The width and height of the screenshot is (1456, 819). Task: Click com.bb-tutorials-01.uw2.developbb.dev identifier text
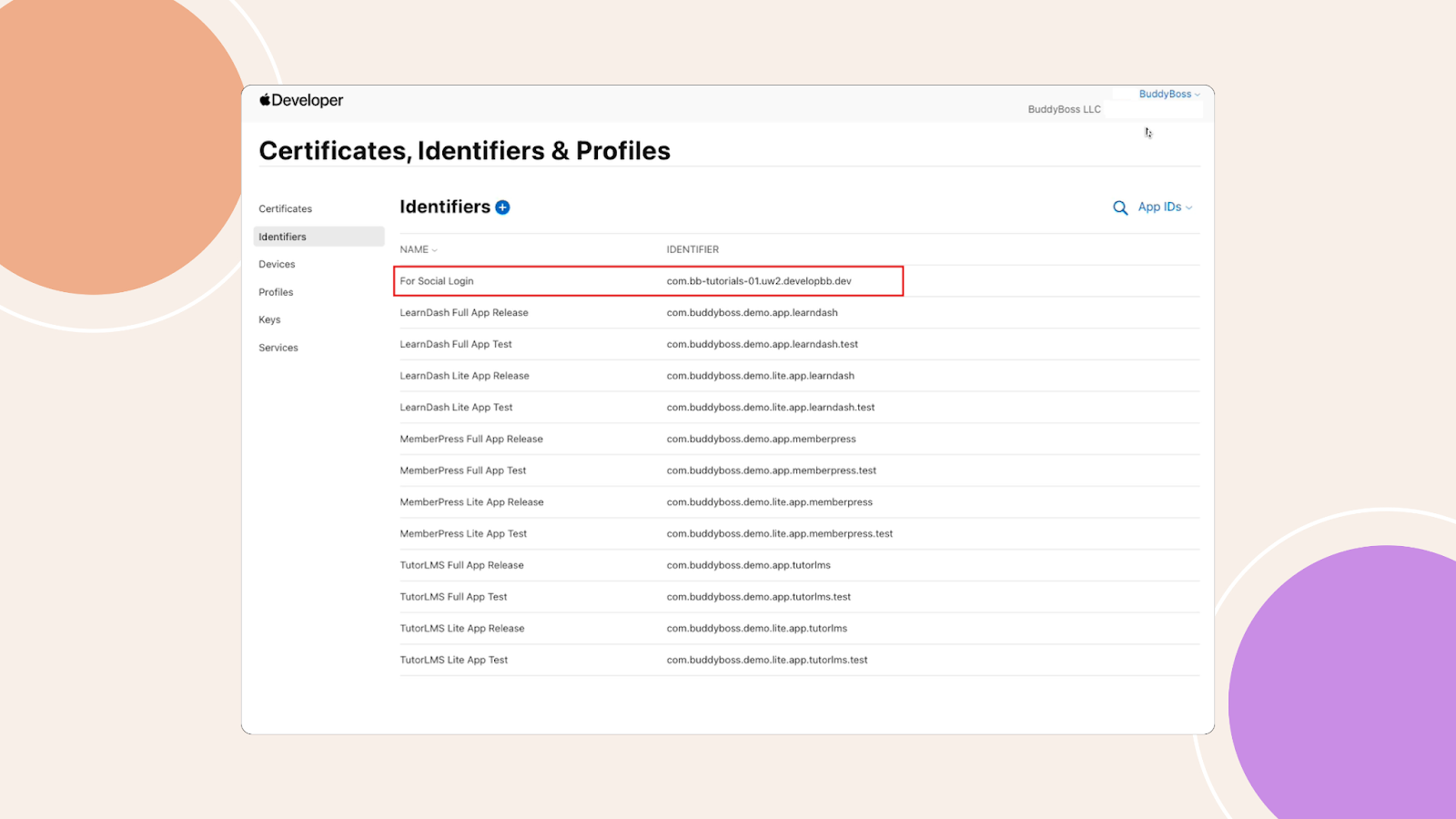click(x=759, y=281)
